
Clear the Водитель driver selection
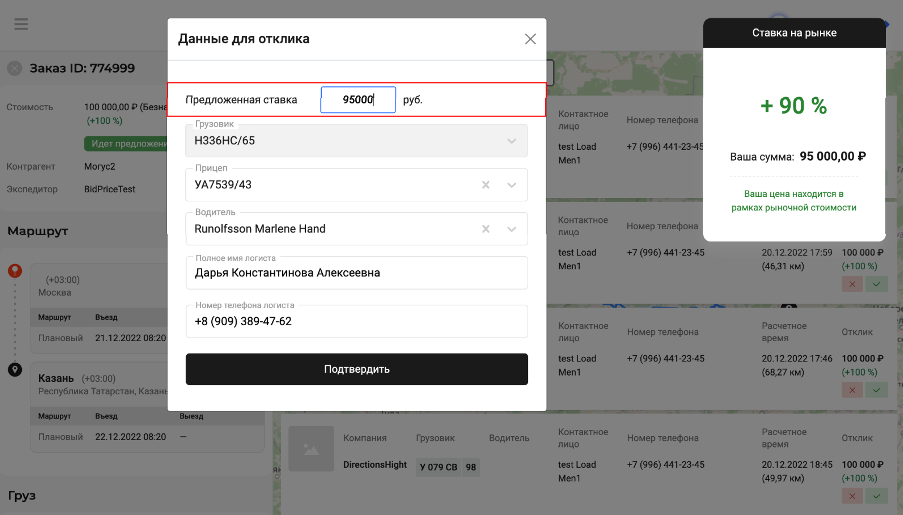[x=485, y=229]
